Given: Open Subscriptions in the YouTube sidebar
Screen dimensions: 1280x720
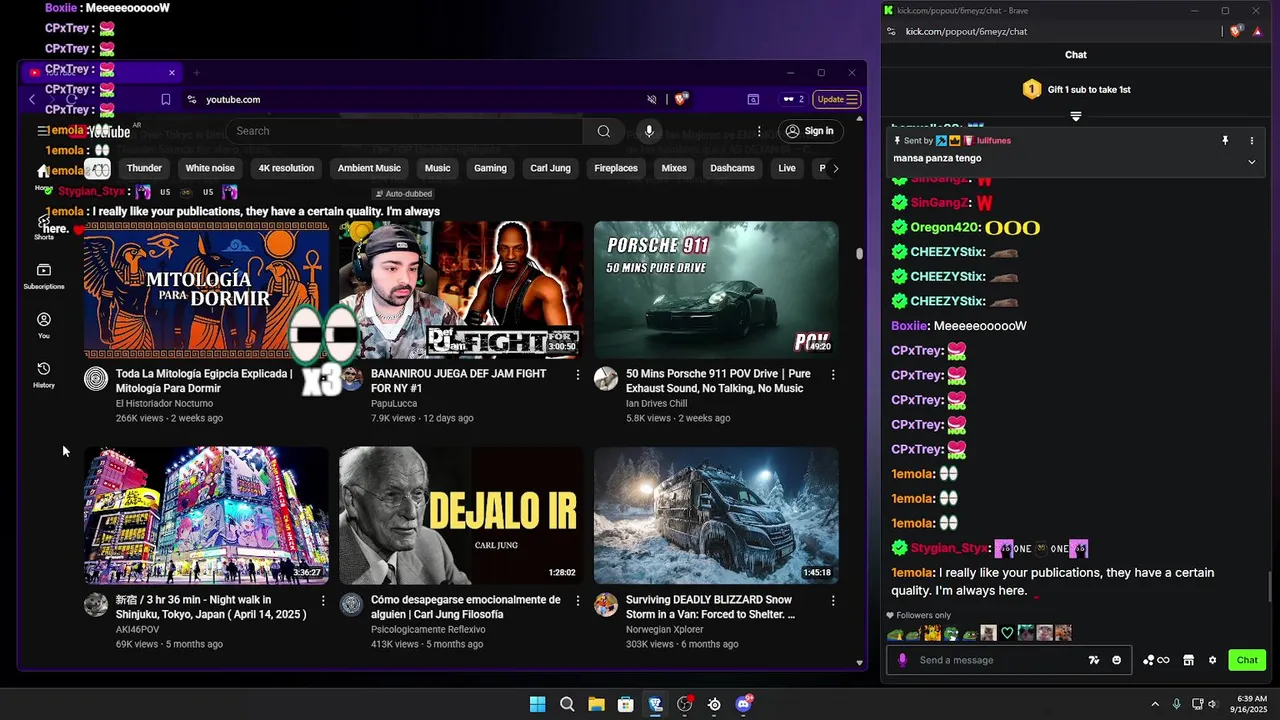Looking at the screenshot, I should [44, 276].
